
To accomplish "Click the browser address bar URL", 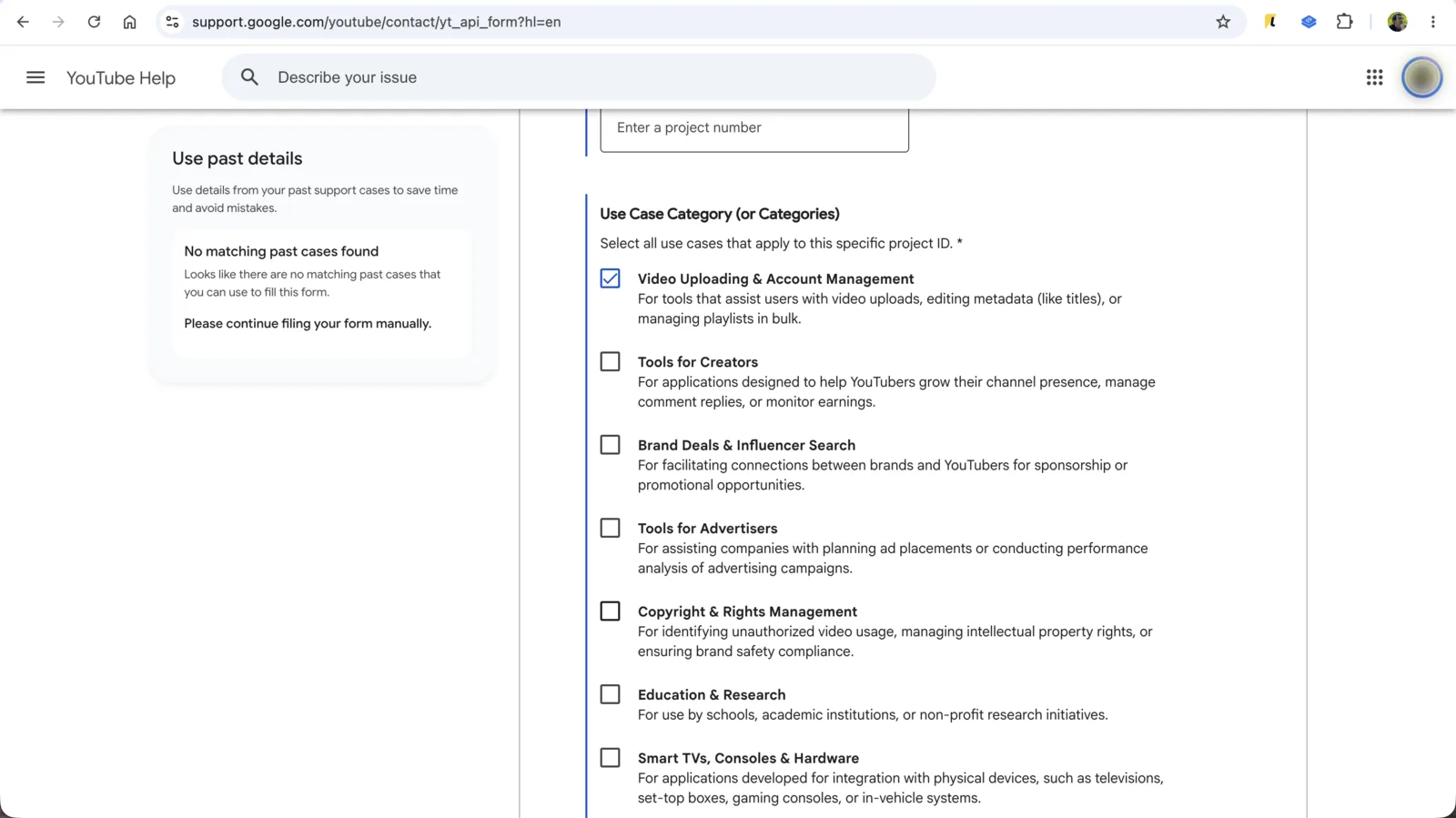I will [x=377, y=22].
